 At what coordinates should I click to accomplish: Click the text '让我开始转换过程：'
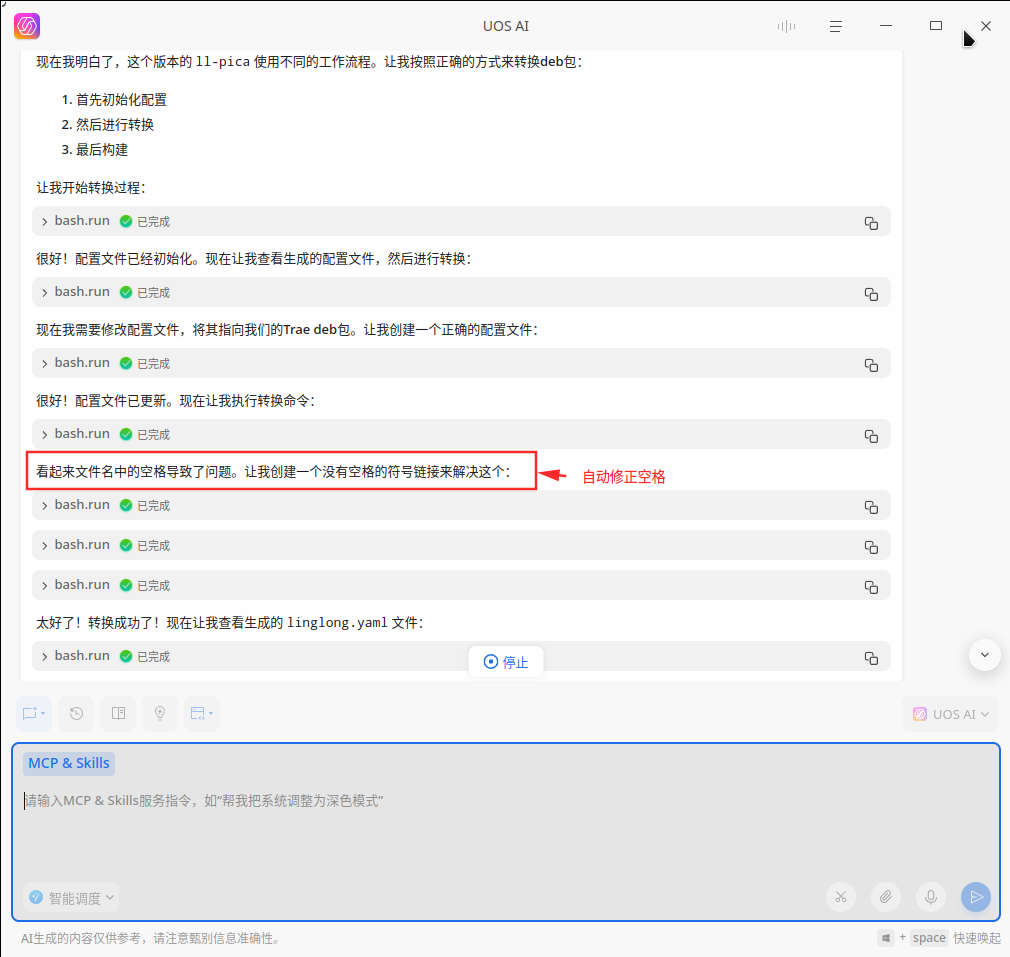tap(91, 188)
